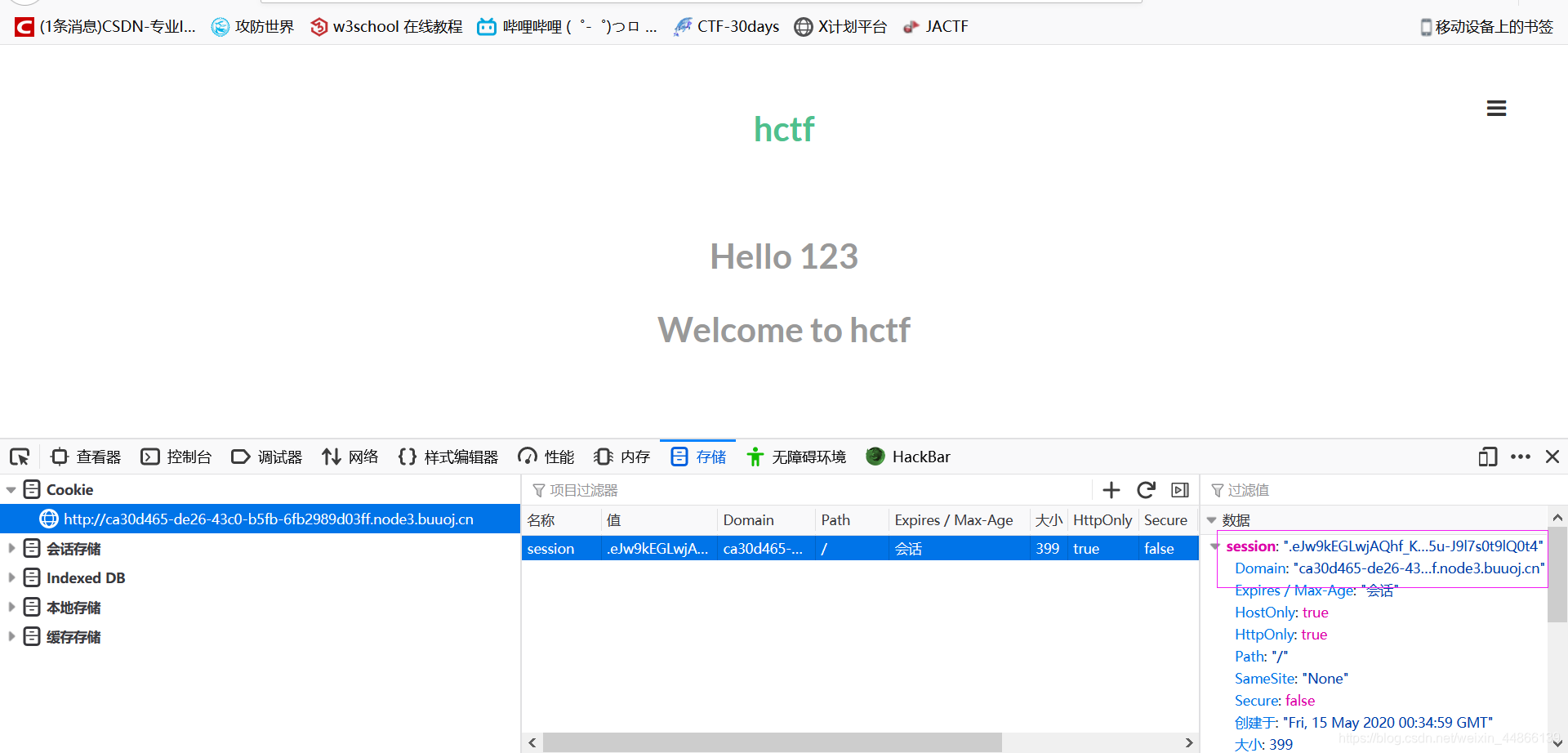Open the HackBar tab
Screen dimensions: 1568x753
(x=908, y=457)
